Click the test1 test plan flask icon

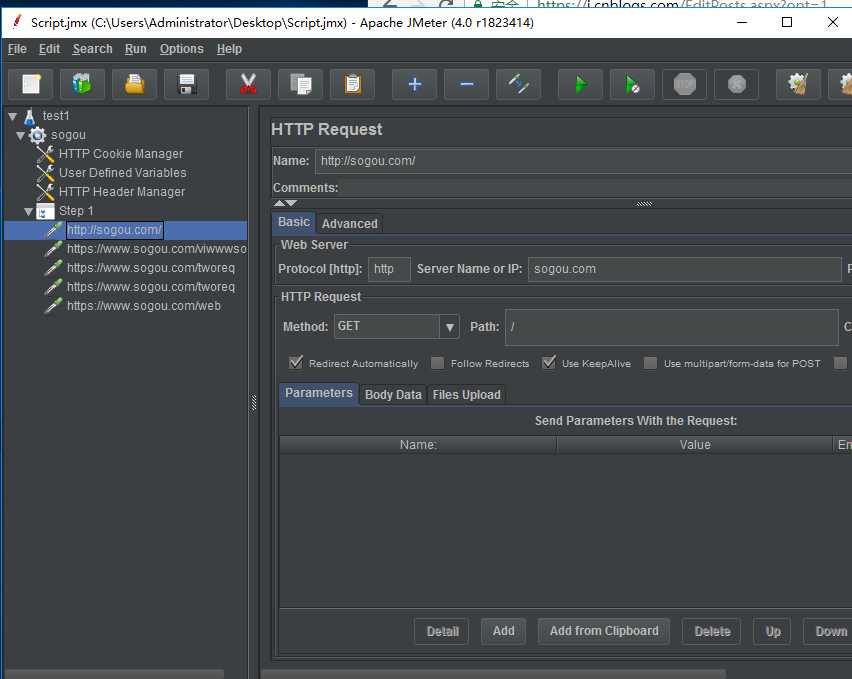click(30, 116)
